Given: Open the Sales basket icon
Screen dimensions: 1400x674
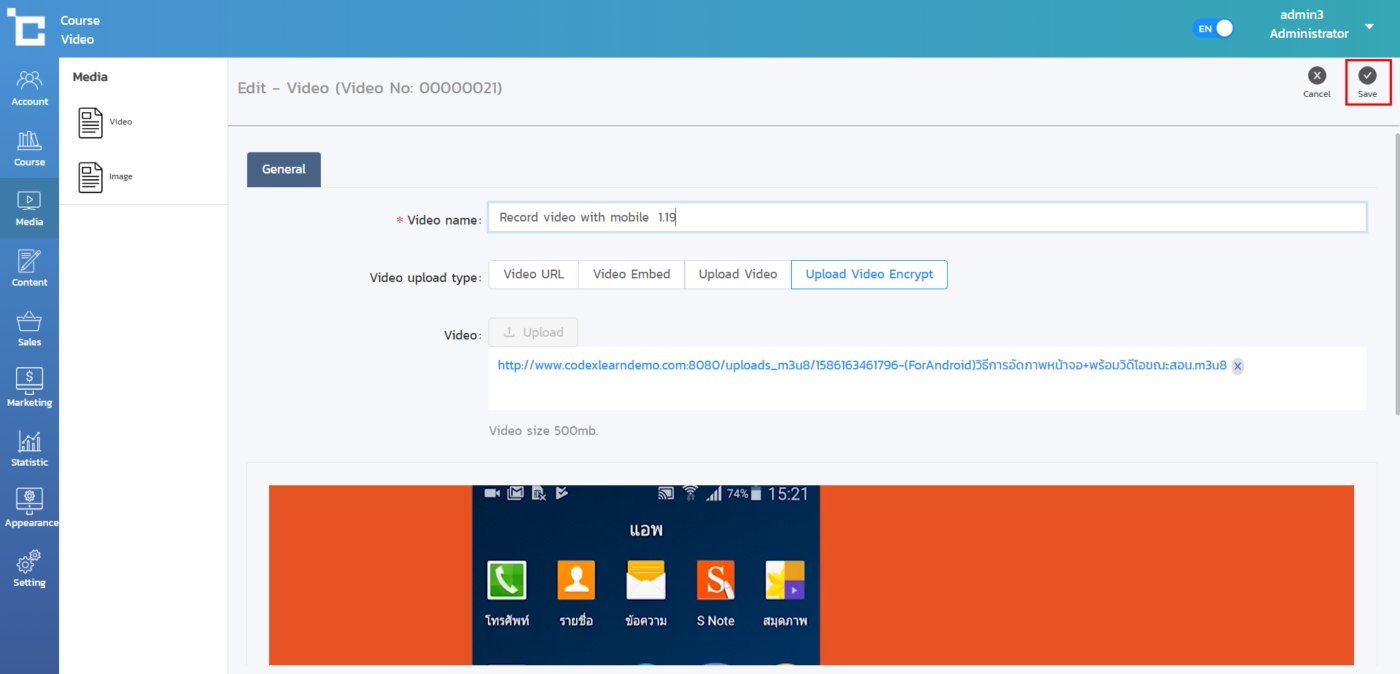Looking at the screenshot, I should (29, 328).
